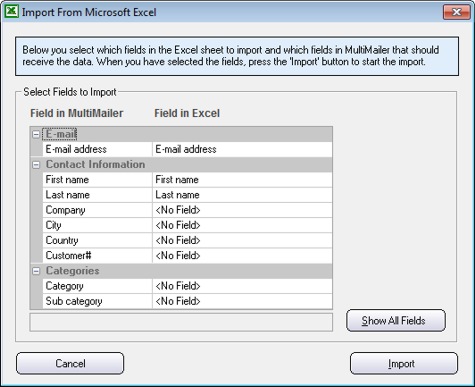This screenshot has width=475, height=387.
Task: Select the City MultiMailer field
Action: [x=97, y=225]
